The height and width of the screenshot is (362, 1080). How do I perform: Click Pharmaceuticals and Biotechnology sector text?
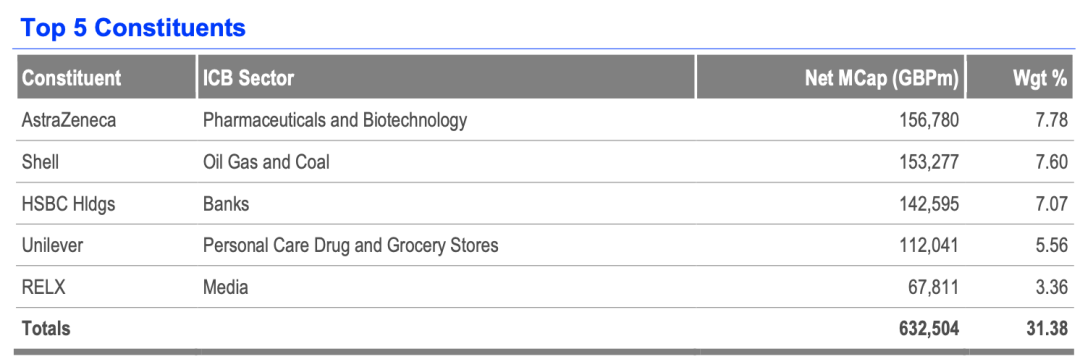[x=335, y=120]
